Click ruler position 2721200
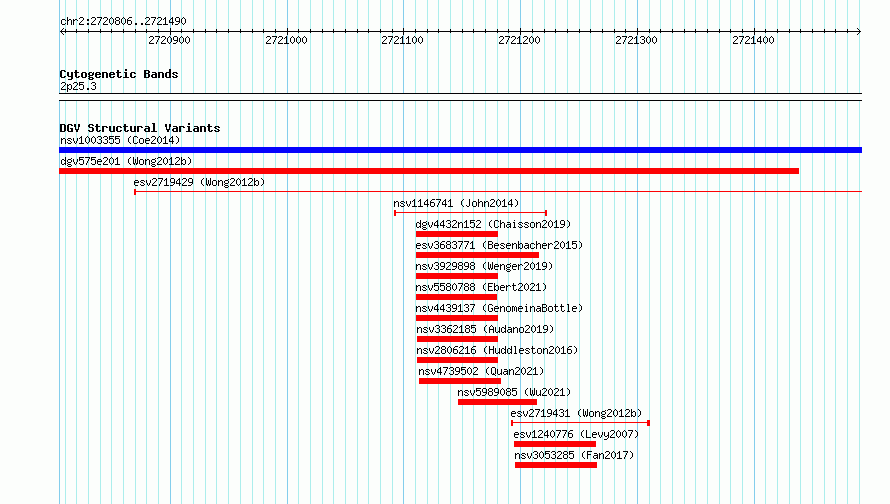Viewport: 890px width, 504px height. pyautogui.click(x=519, y=40)
